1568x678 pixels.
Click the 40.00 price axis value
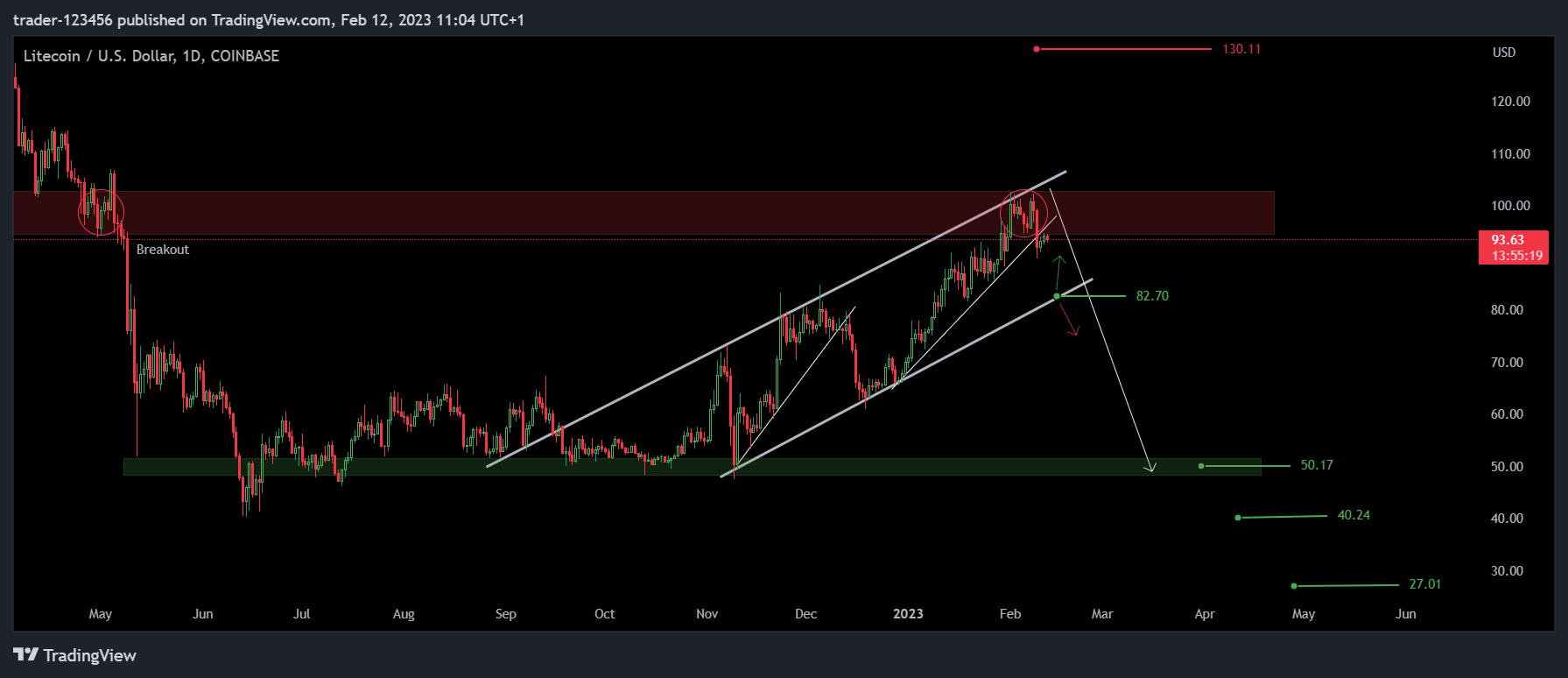coord(1507,519)
